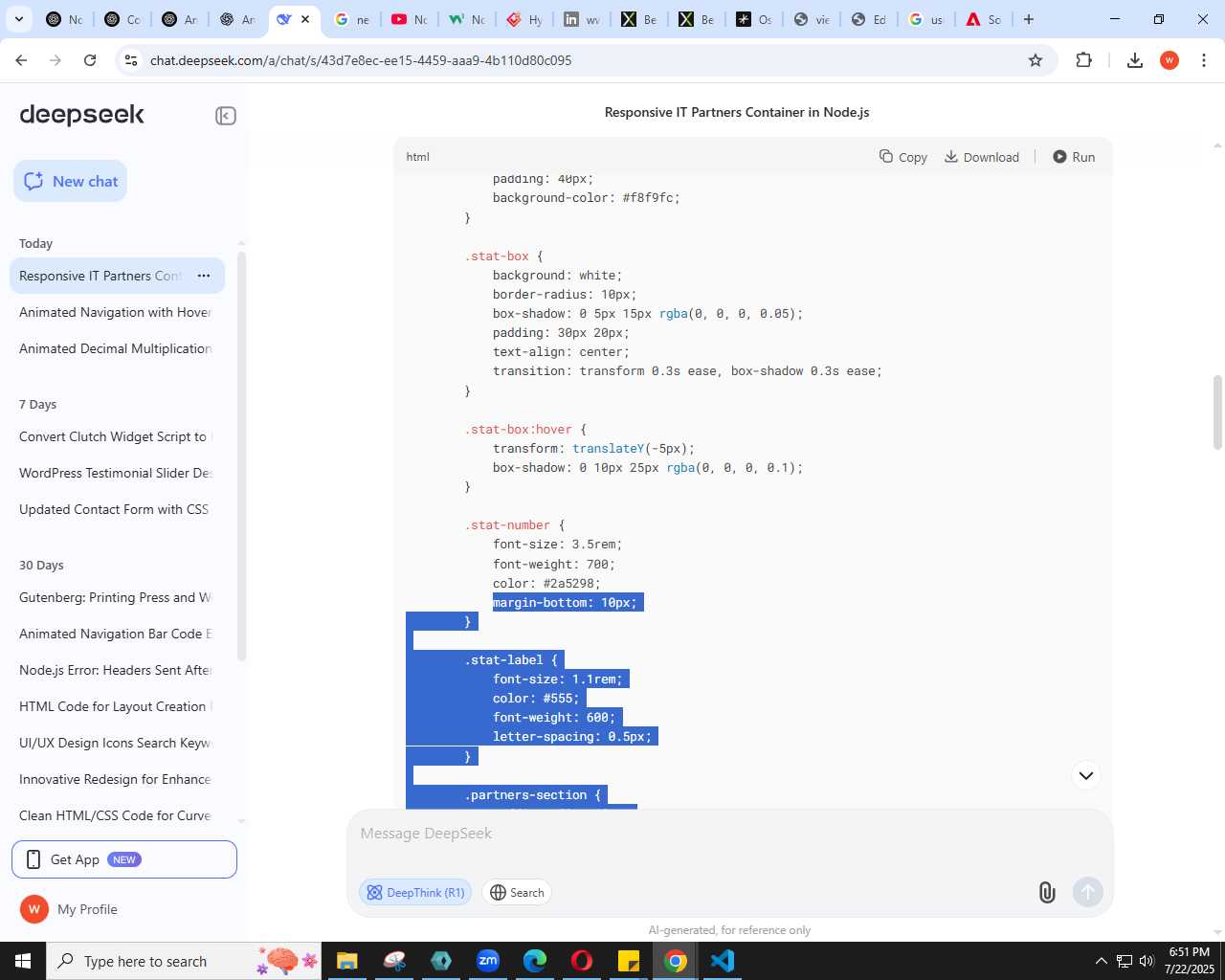This screenshot has height=980, width=1225.
Task: Open Chrome extensions puzzle icon
Action: 1083,60
